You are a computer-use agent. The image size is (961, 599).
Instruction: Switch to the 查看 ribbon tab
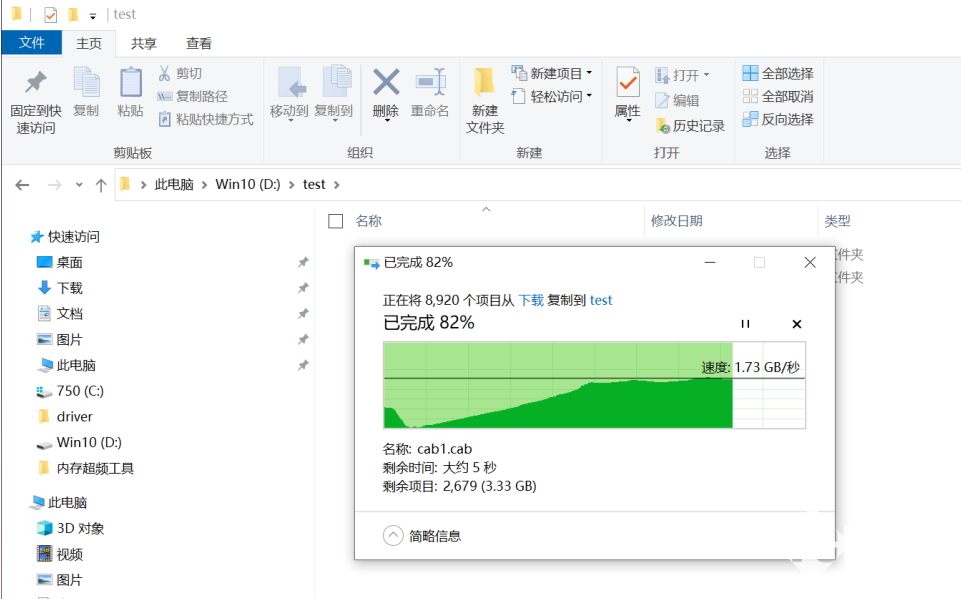coord(199,44)
